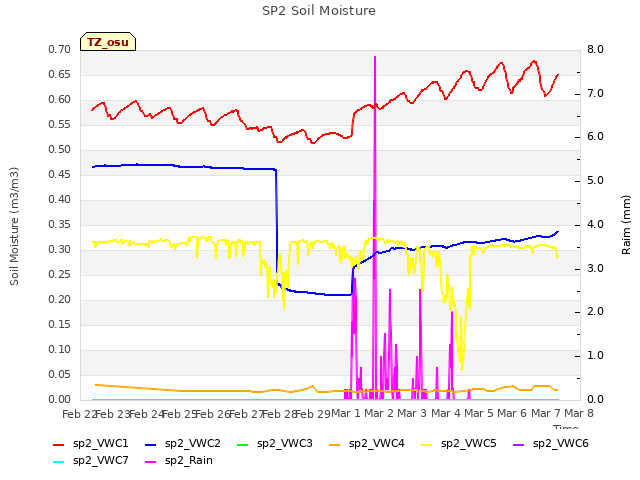
Task: Select the sp2_VWC3 legend entry
Action: [275, 444]
